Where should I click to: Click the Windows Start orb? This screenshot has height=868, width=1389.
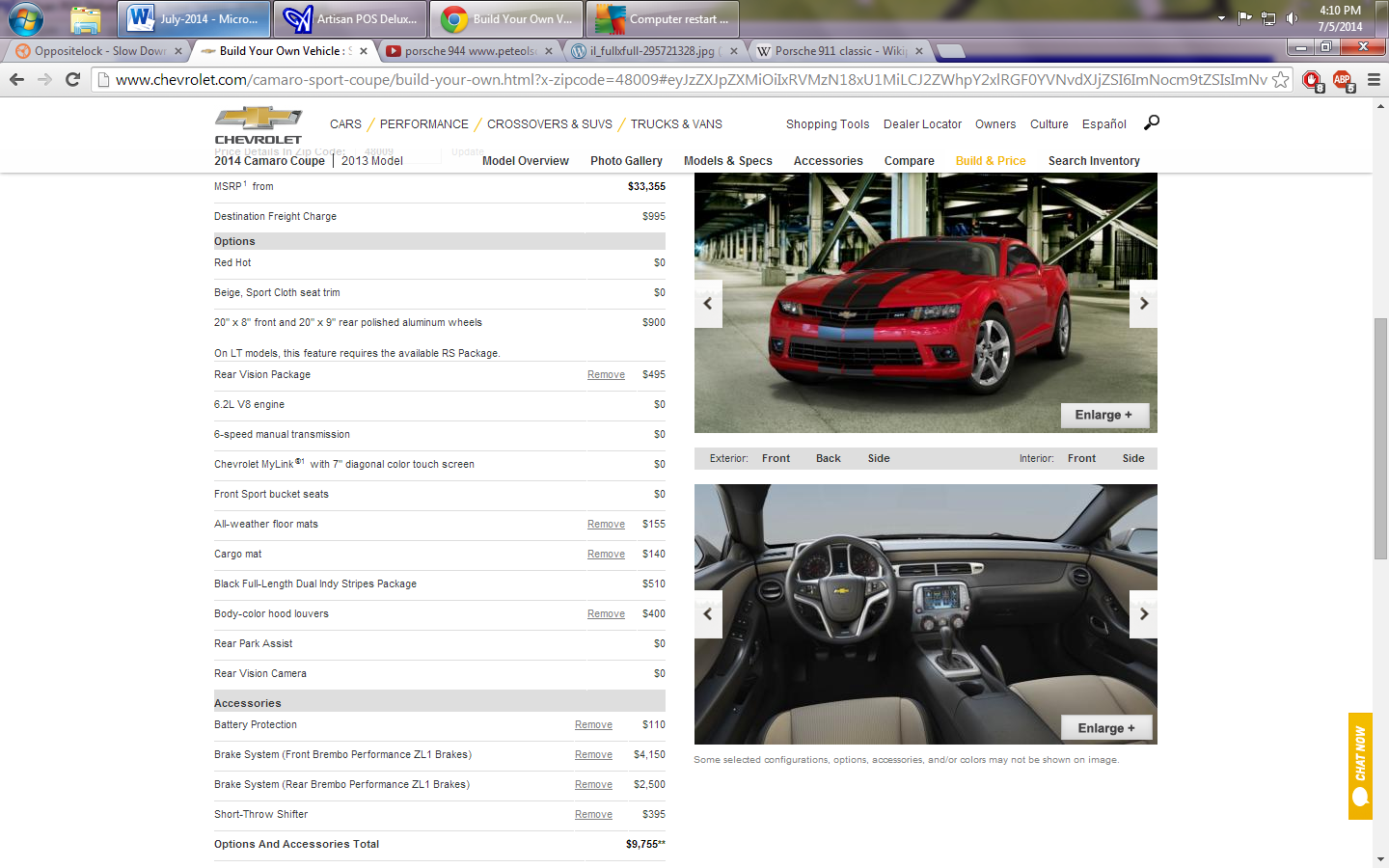(x=25, y=18)
